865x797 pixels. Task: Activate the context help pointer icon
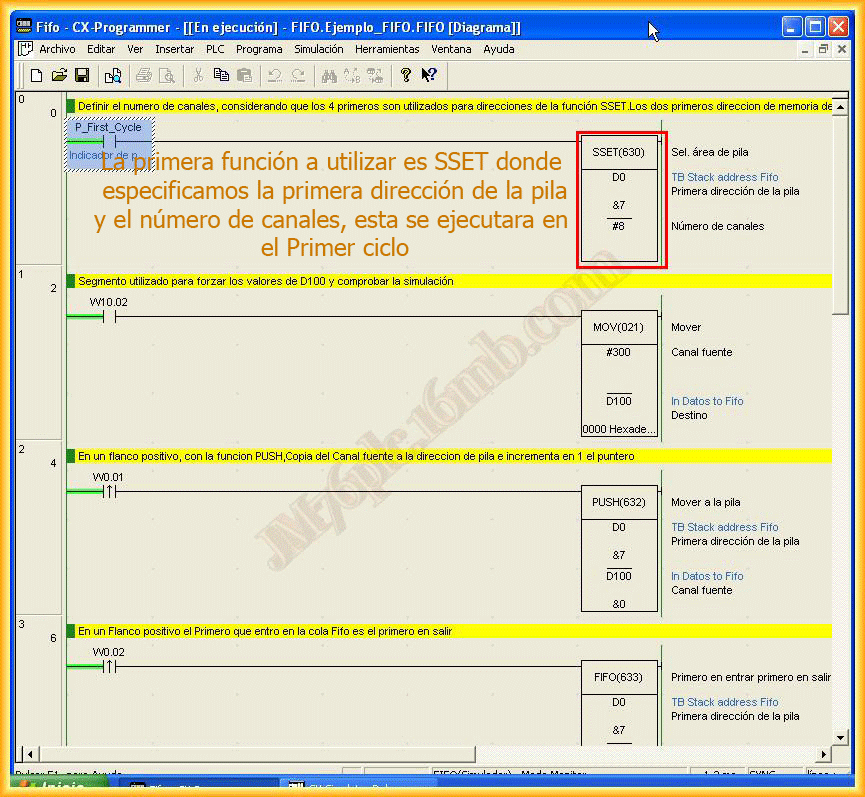[x=429, y=75]
